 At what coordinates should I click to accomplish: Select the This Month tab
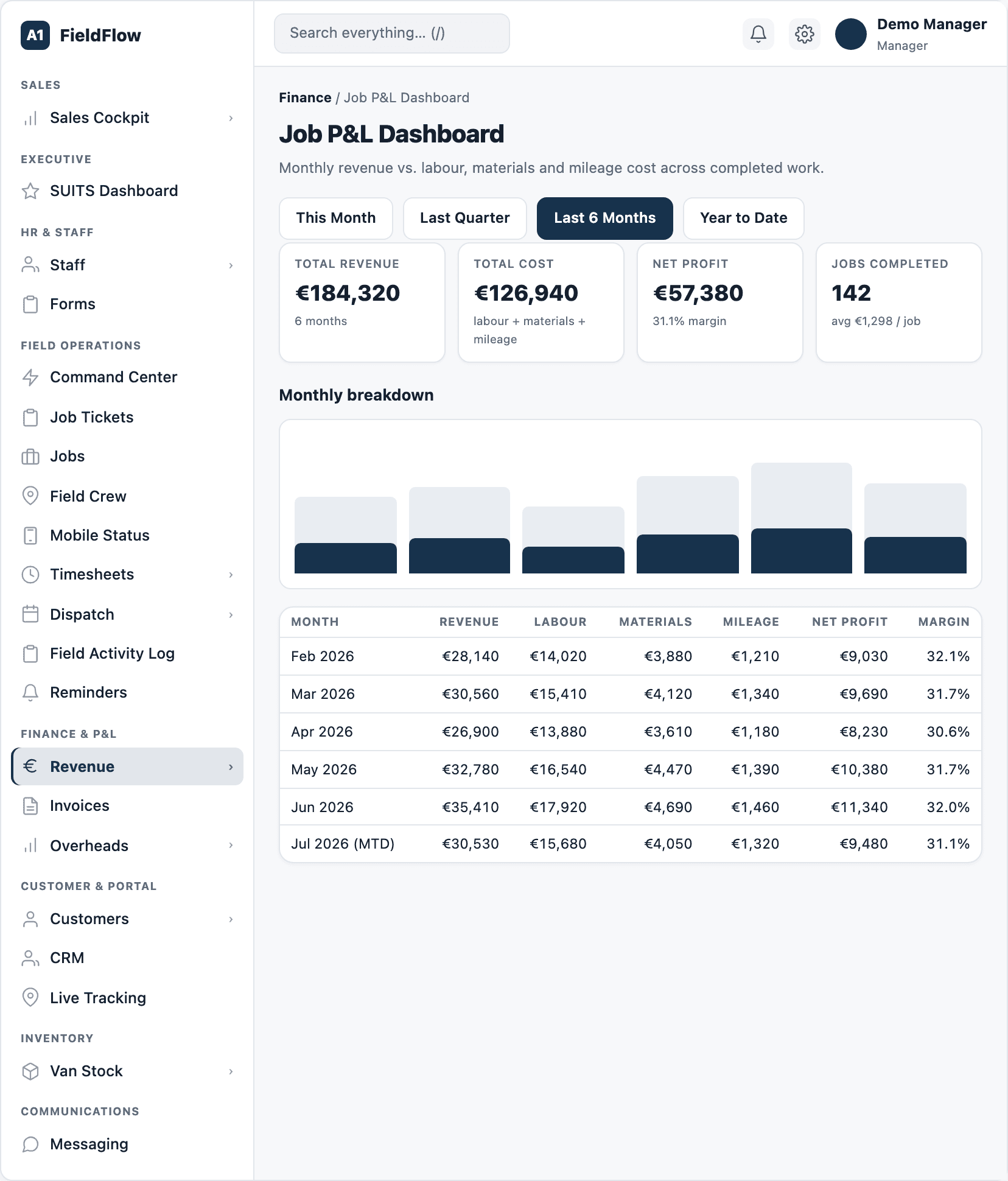tap(336, 219)
